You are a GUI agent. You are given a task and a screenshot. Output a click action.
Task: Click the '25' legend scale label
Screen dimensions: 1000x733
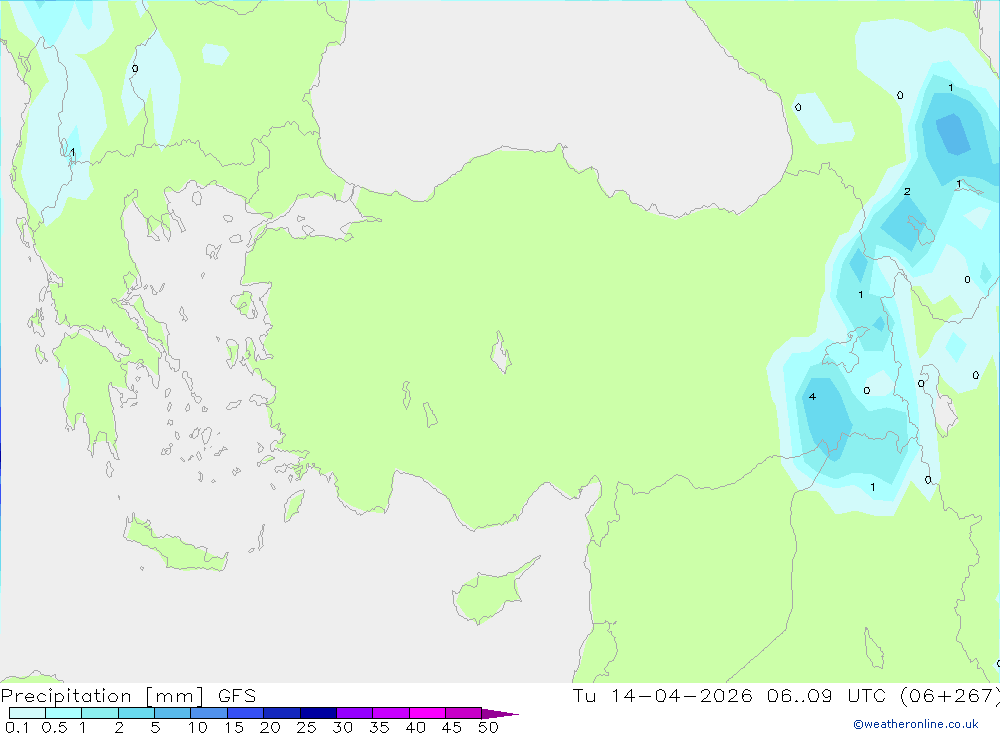tap(306, 727)
